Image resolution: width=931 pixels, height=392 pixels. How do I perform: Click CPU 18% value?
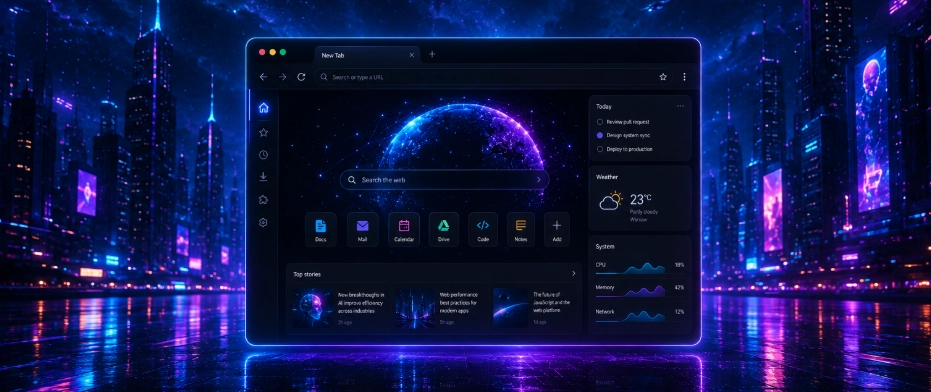click(679, 264)
